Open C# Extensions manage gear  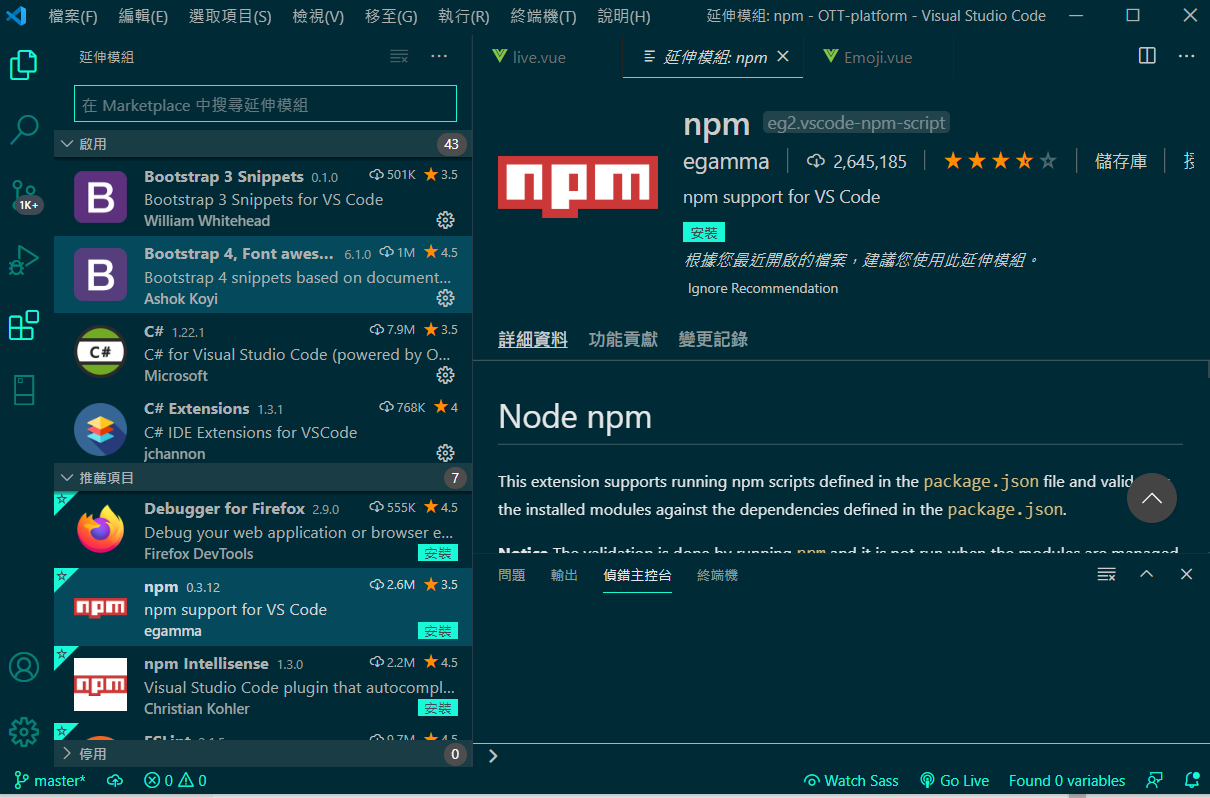(x=446, y=453)
